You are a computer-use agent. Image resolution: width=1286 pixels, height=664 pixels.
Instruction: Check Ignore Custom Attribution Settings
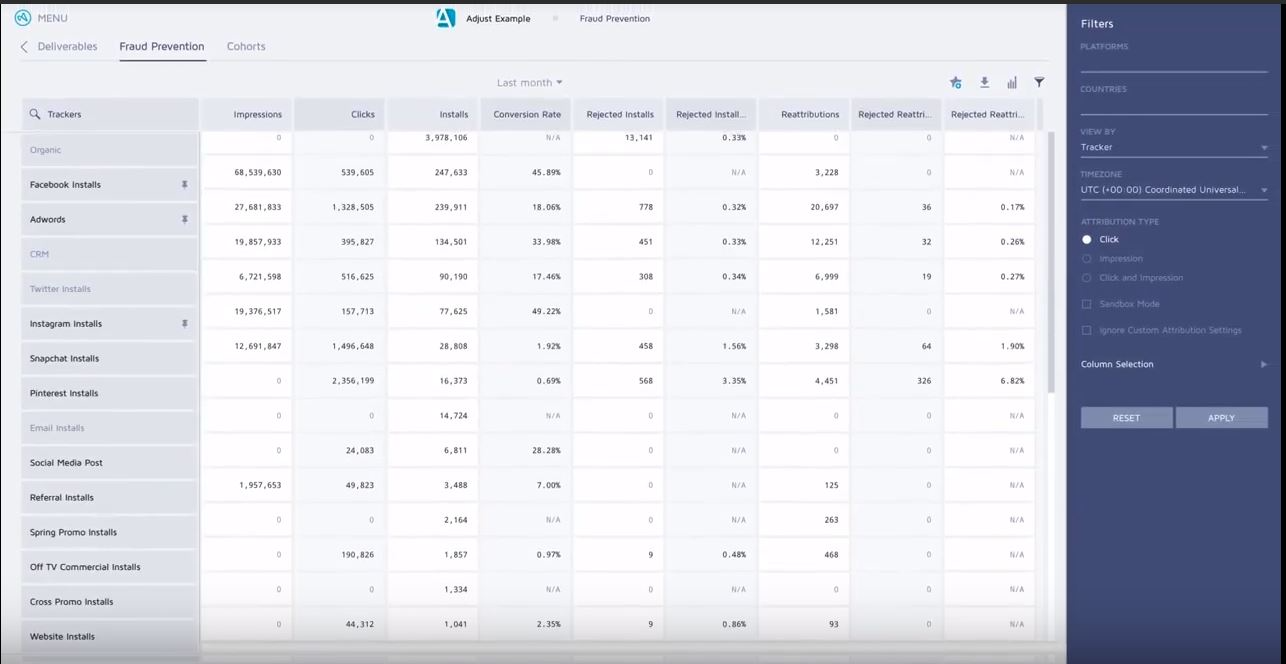pyautogui.click(x=1087, y=330)
